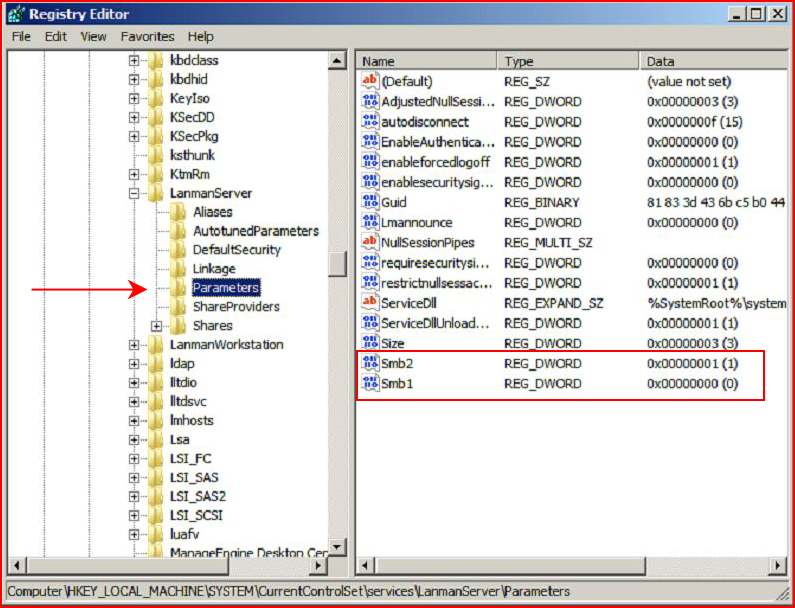The width and height of the screenshot is (795, 608).
Task: Expand the KSecDD key
Action: 134,118
